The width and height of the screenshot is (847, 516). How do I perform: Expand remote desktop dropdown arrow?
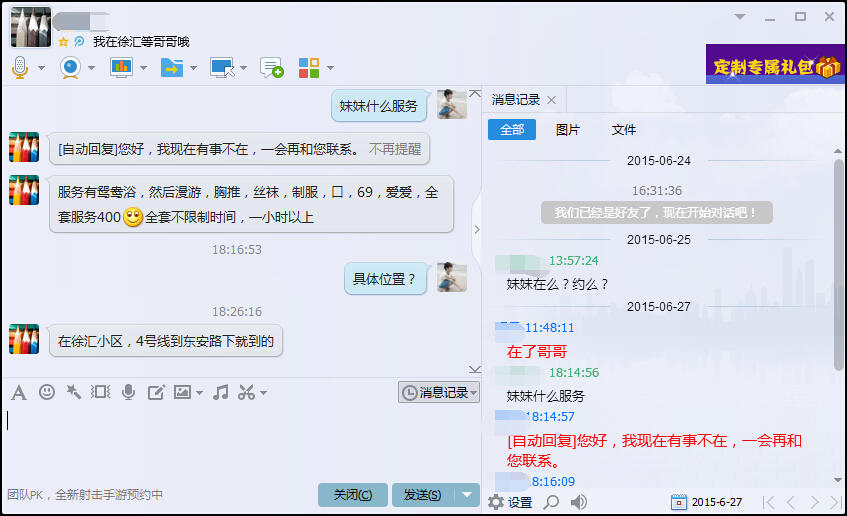(243, 68)
